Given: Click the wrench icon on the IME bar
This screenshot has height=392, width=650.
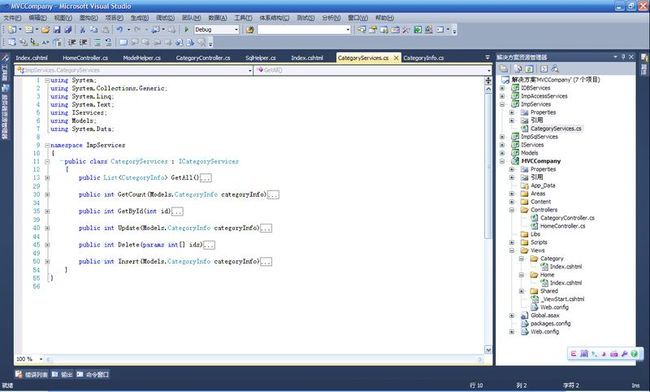Looking at the screenshot, I should tap(624, 353).
